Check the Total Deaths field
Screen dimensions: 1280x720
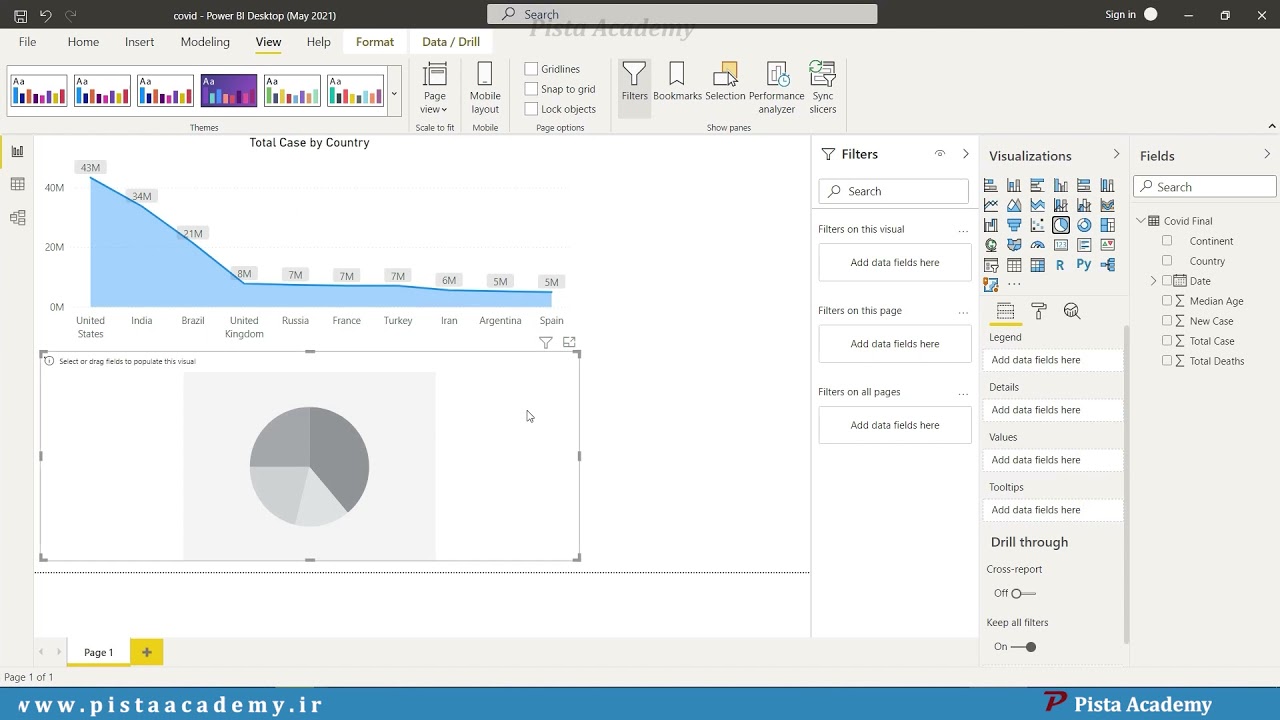1167,361
